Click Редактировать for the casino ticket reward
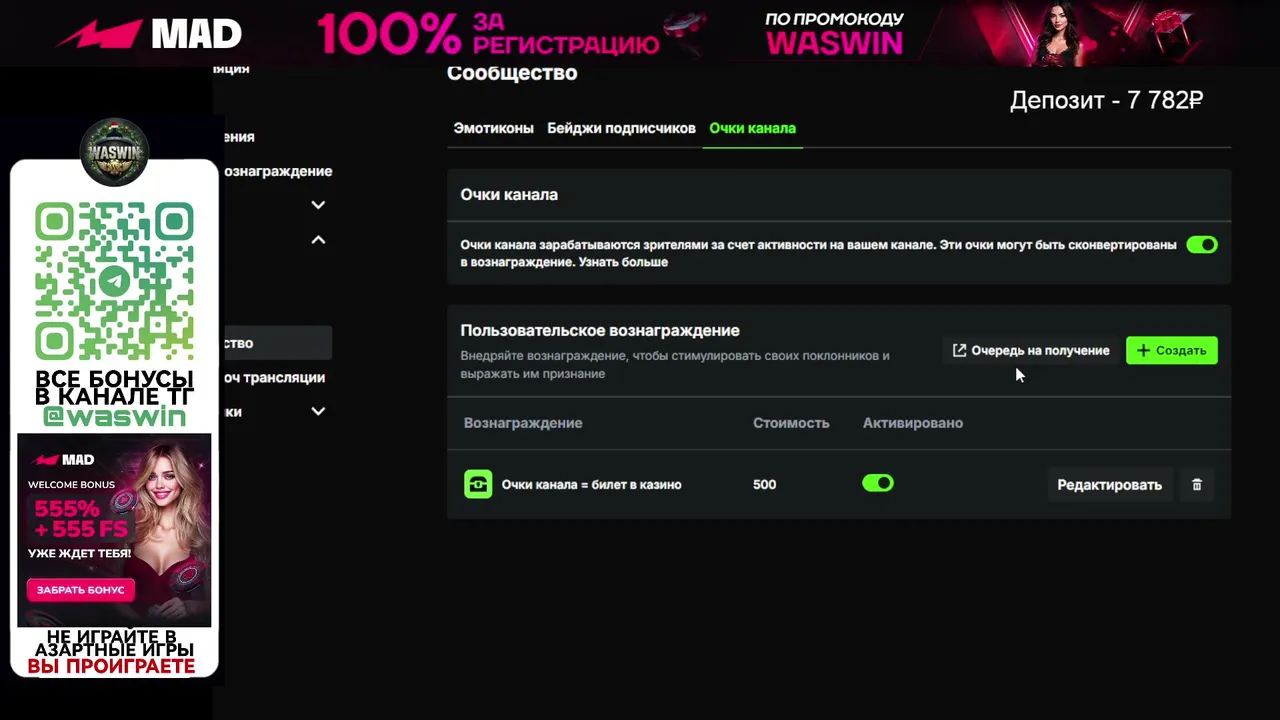 [1109, 485]
